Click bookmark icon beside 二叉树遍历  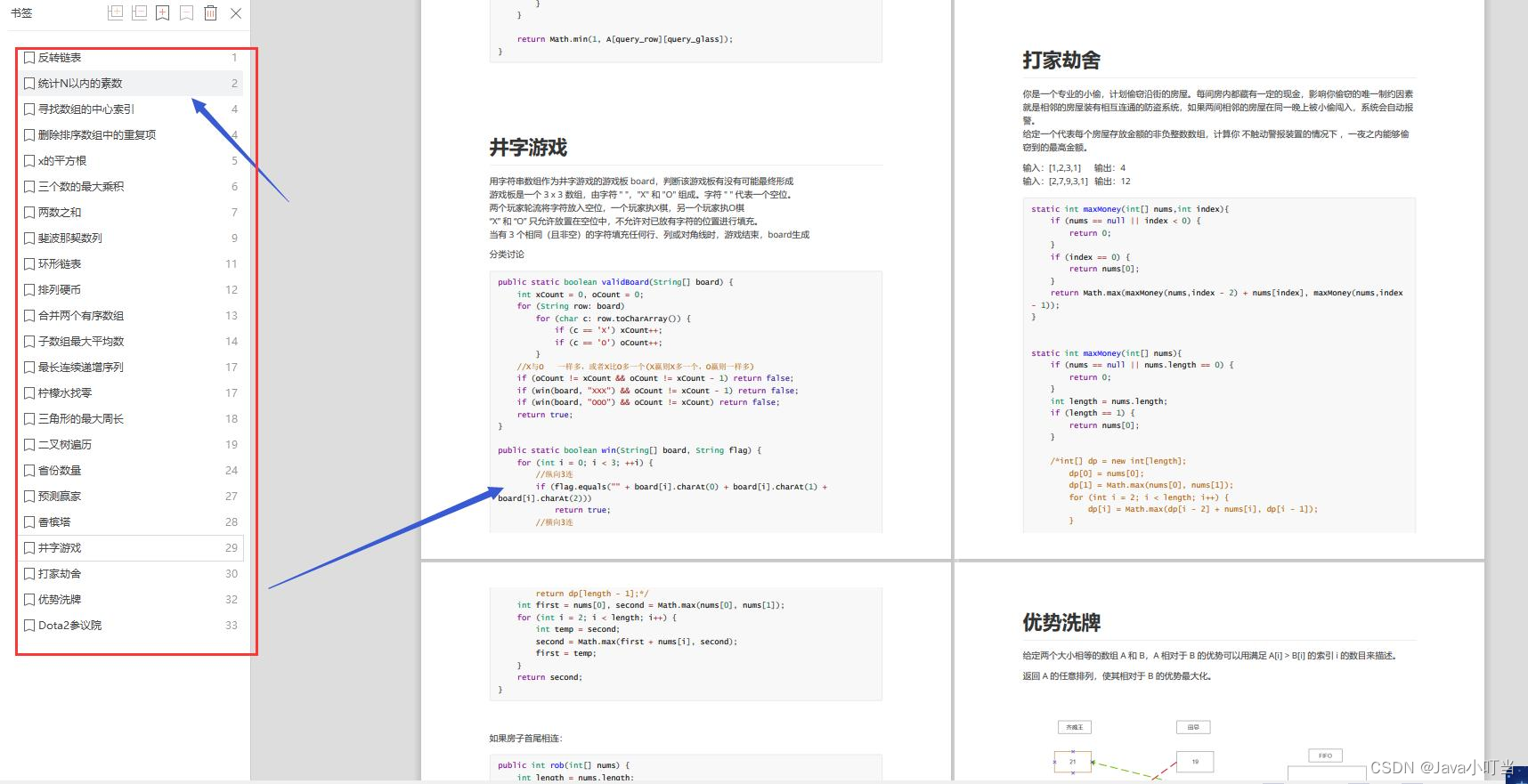29,445
